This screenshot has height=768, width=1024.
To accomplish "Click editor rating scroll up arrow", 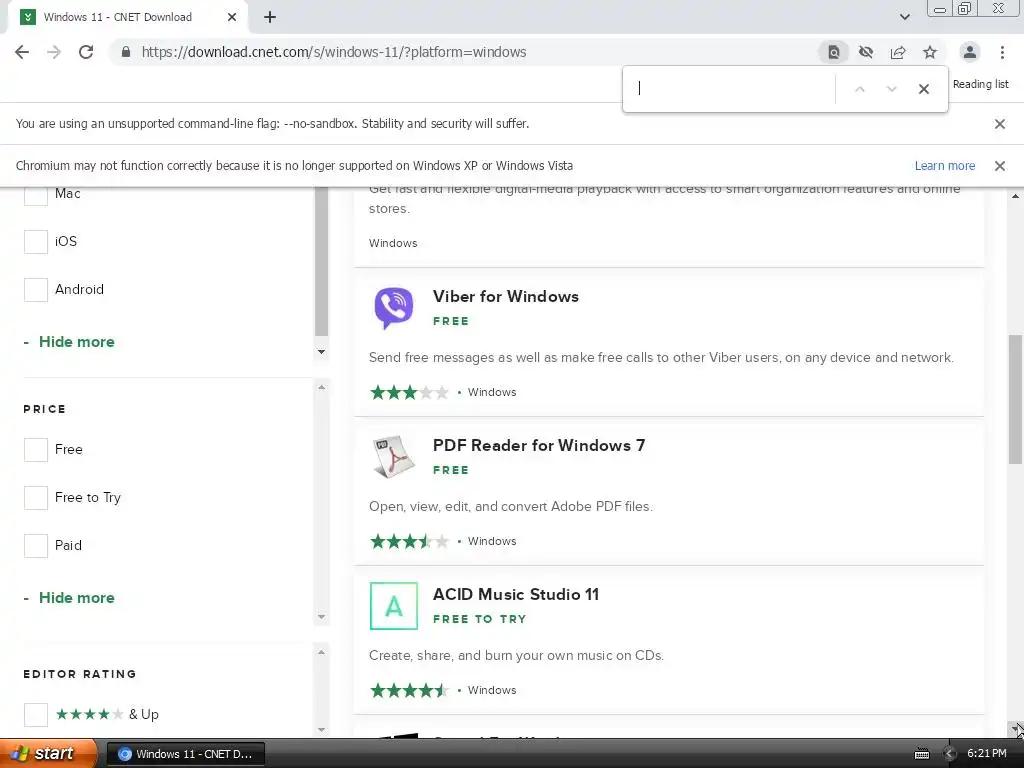I will (321, 652).
